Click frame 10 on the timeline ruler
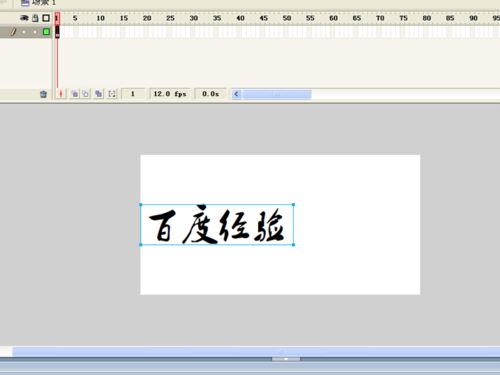 100,18
